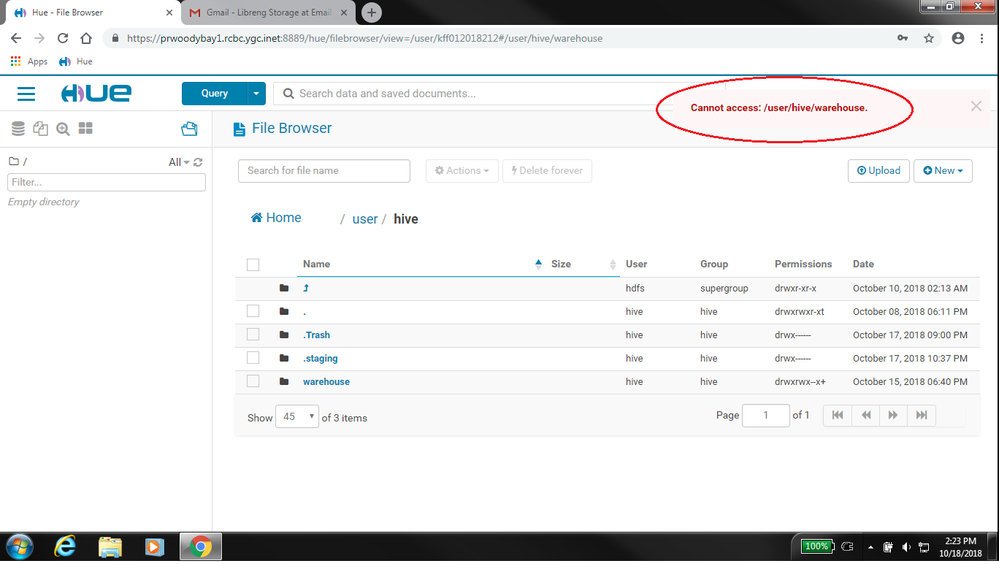Go to previous page of file list
Viewport: 999px width, 564px height.
click(866, 416)
